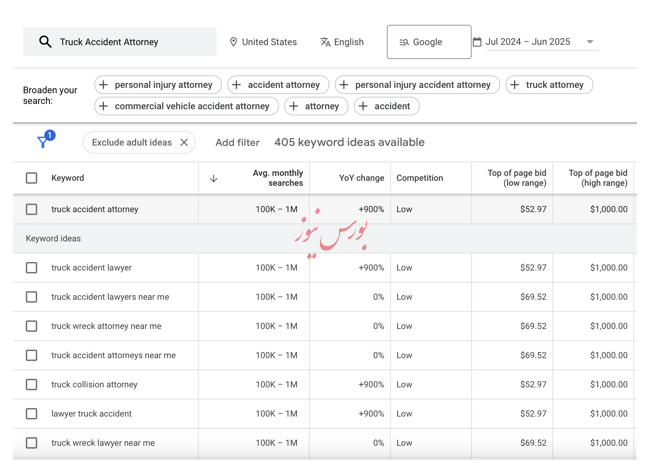
Task: Click the Add filter link
Action: [237, 143]
